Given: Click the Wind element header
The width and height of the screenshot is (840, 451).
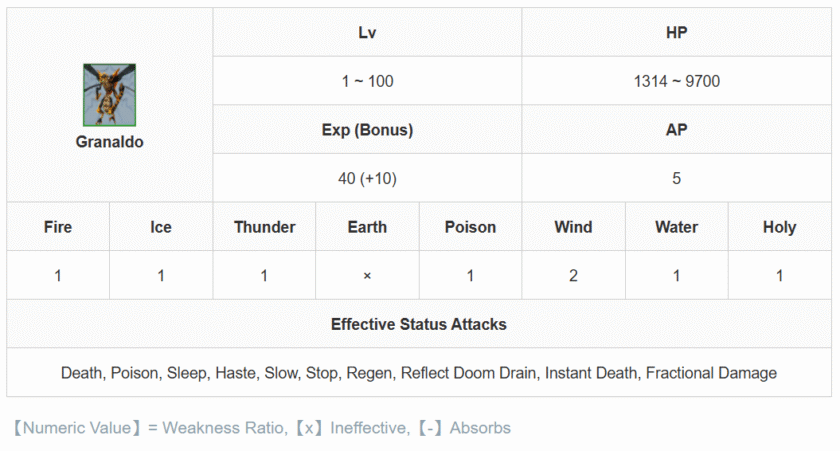Looking at the screenshot, I should pyautogui.click(x=573, y=227).
